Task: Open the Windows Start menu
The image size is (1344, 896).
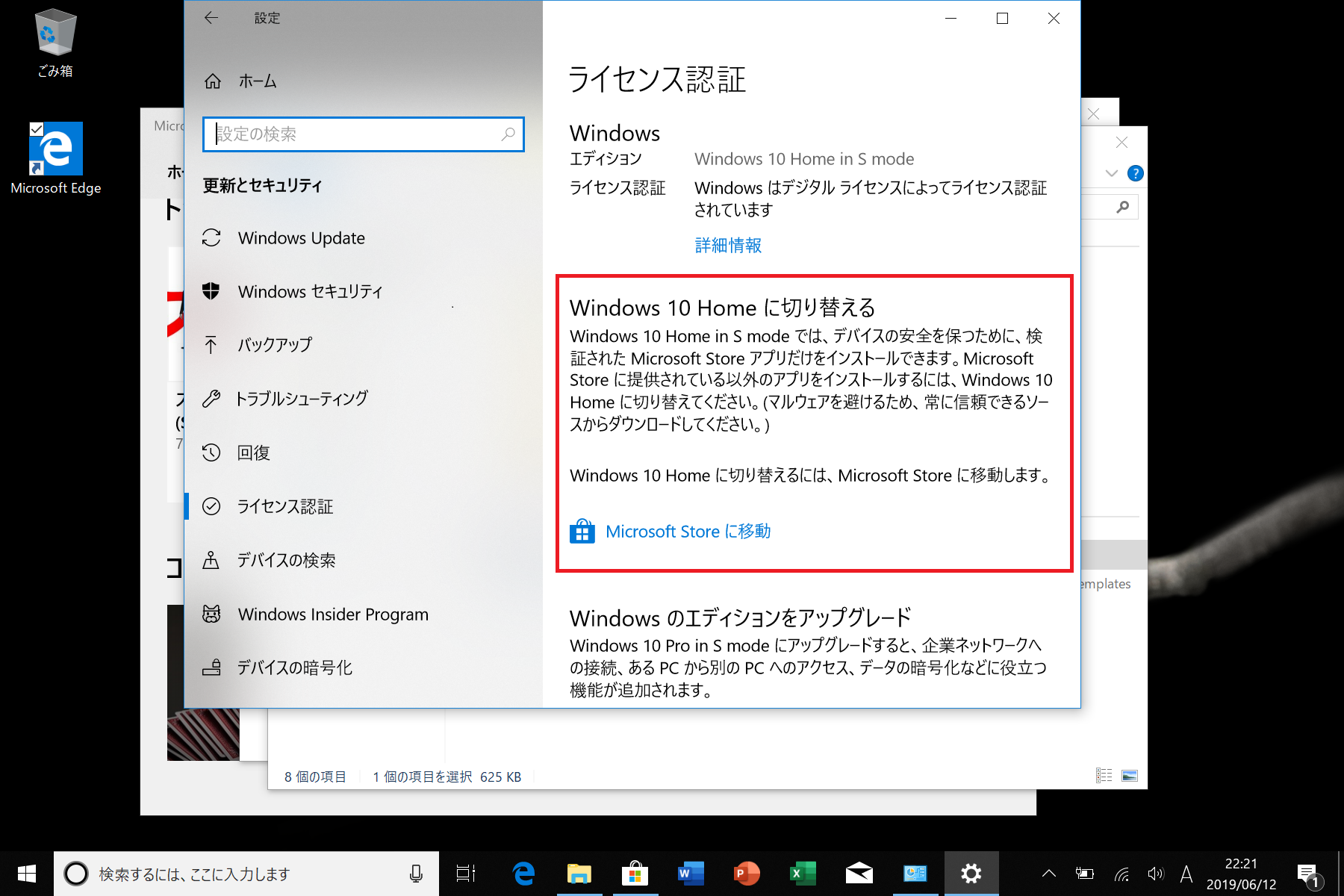Action: tap(27, 874)
